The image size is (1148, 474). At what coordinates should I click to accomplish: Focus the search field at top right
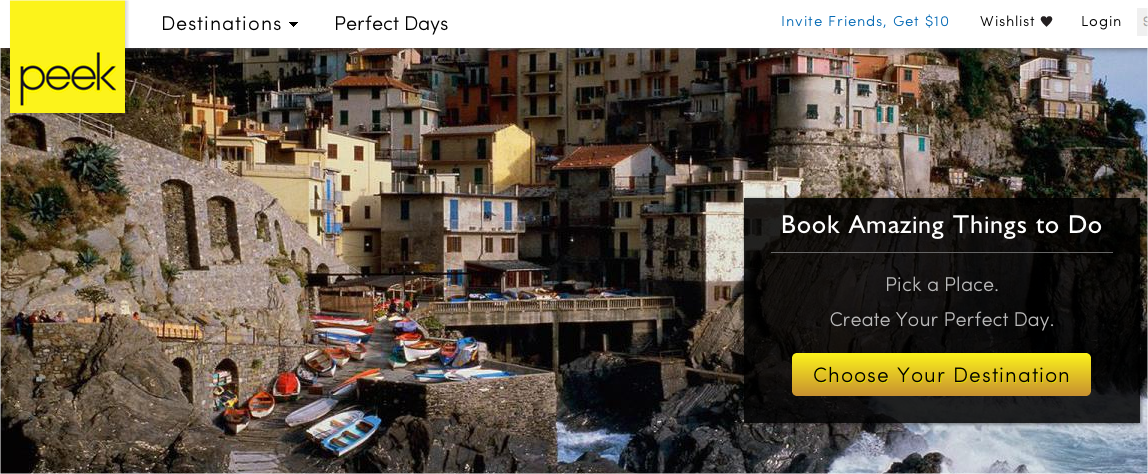1142,23
